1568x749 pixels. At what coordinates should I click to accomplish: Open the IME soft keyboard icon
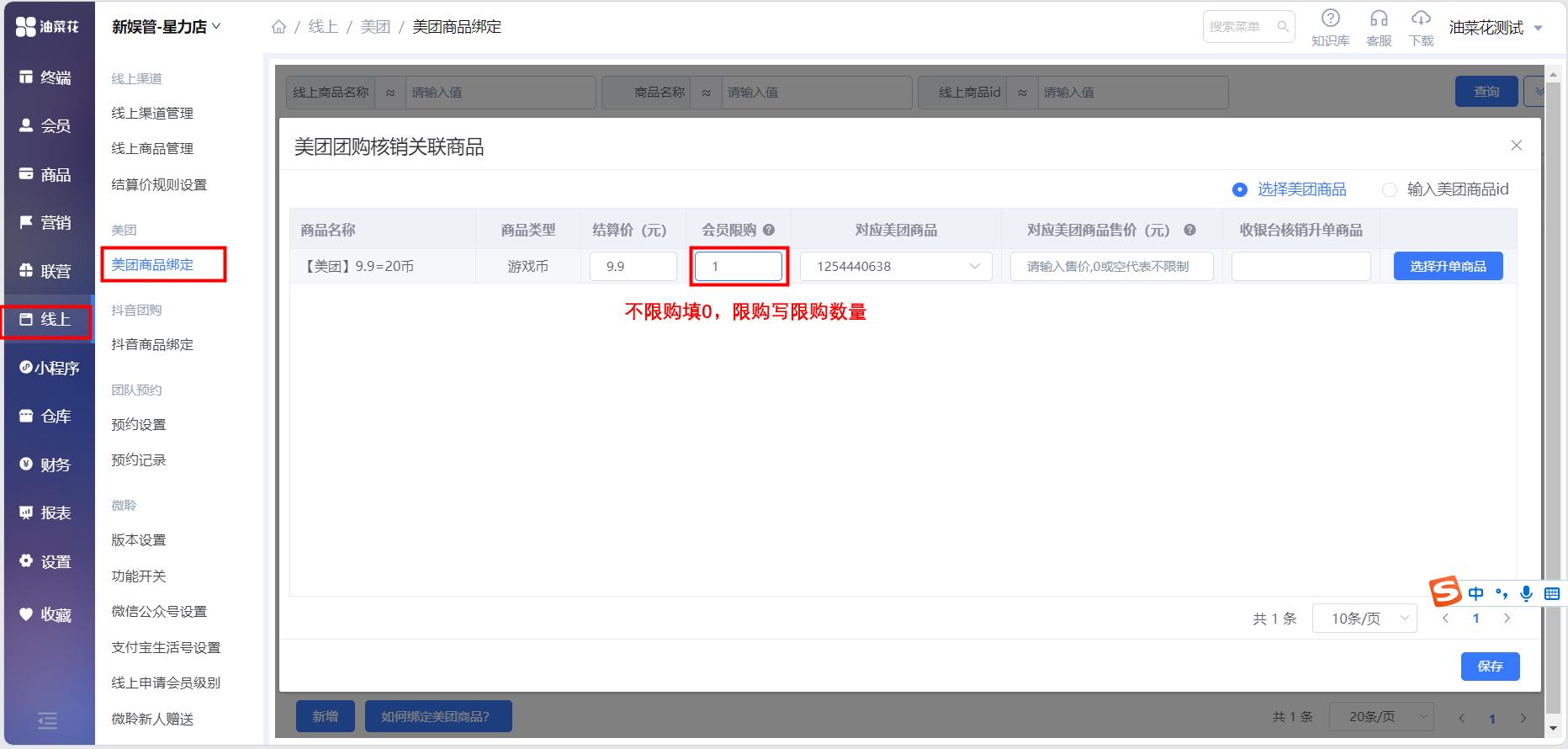[x=1552, y=593]
